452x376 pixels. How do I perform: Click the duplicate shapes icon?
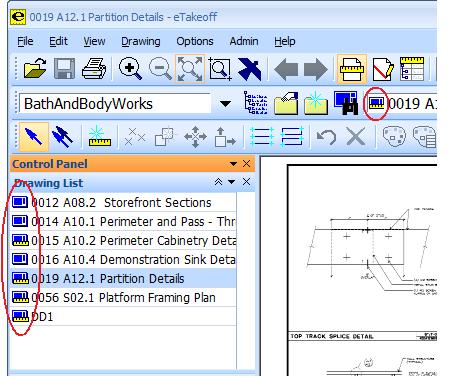pos(164,137)
